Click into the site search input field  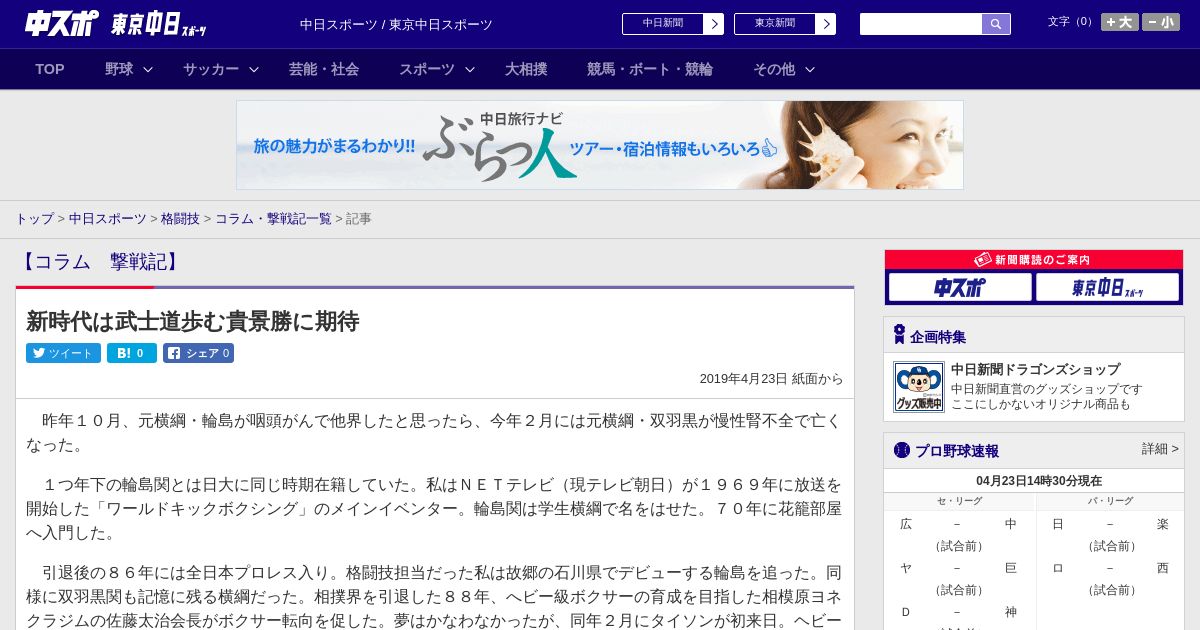921,24
